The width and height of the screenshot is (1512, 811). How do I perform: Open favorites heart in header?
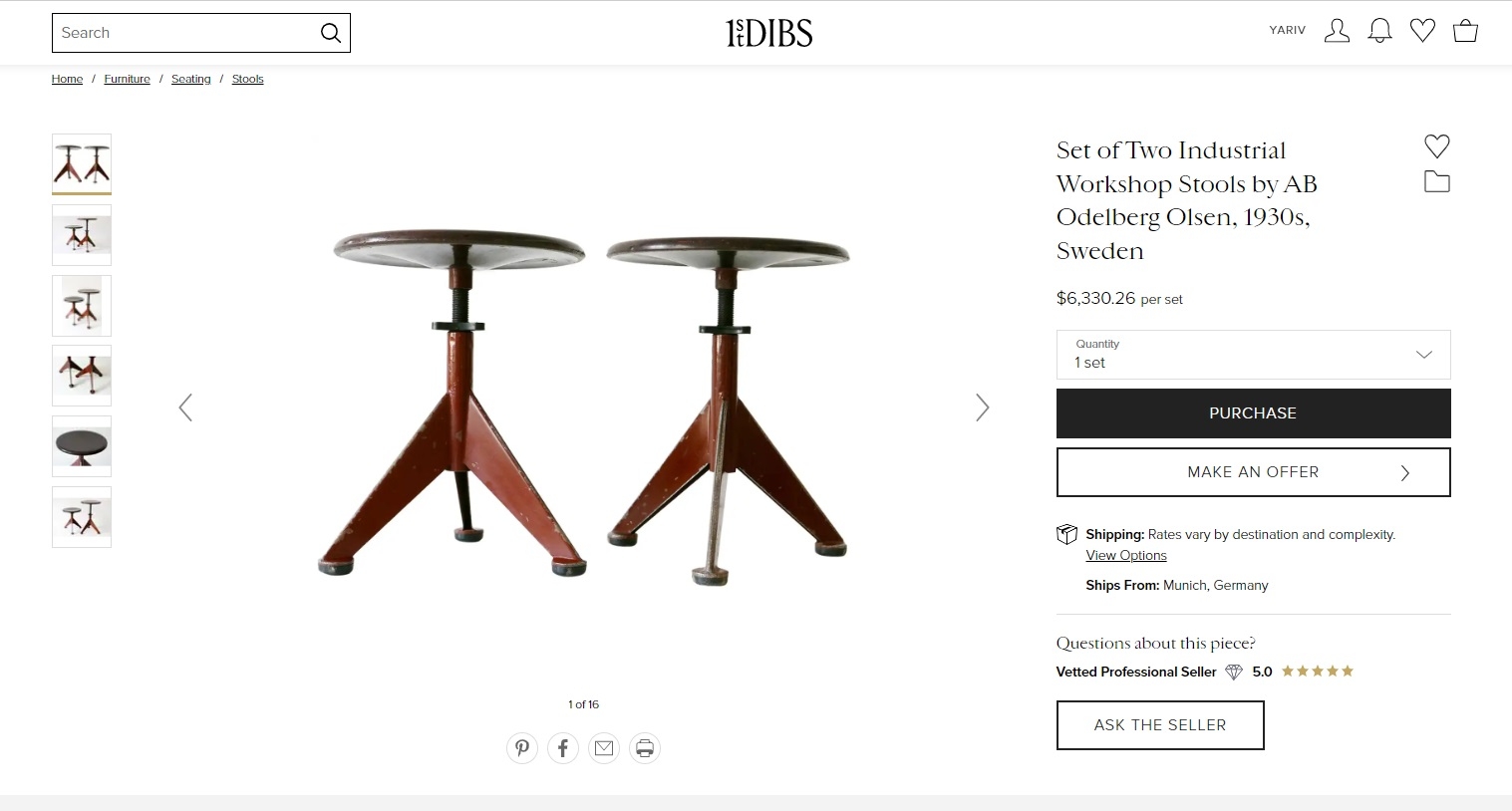point(1422,31)
